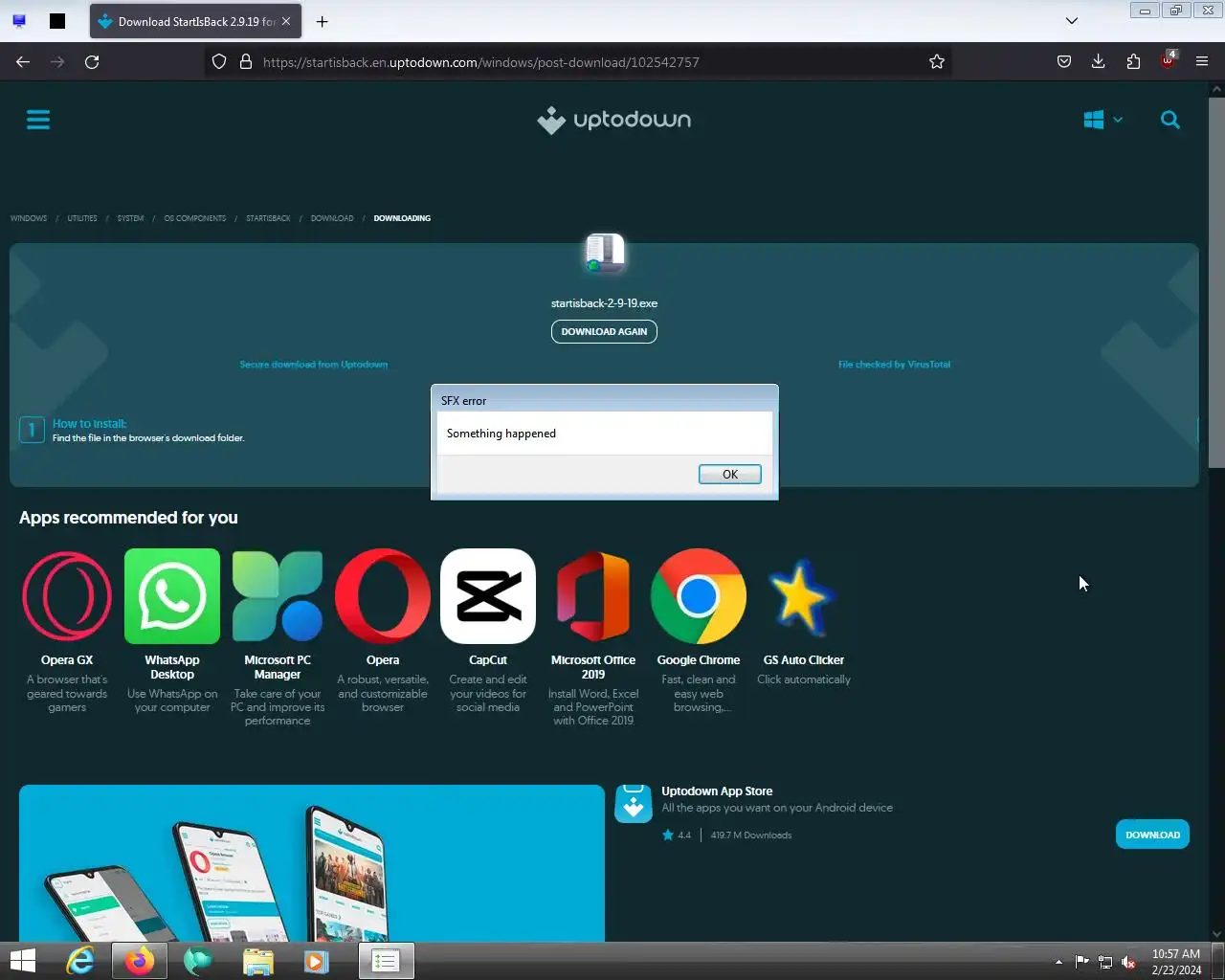Image resolution: width=1225 pixels, height=980 pixels.
Task: Click the STARTISBACK breadcrumb
Action: [268, 218]
